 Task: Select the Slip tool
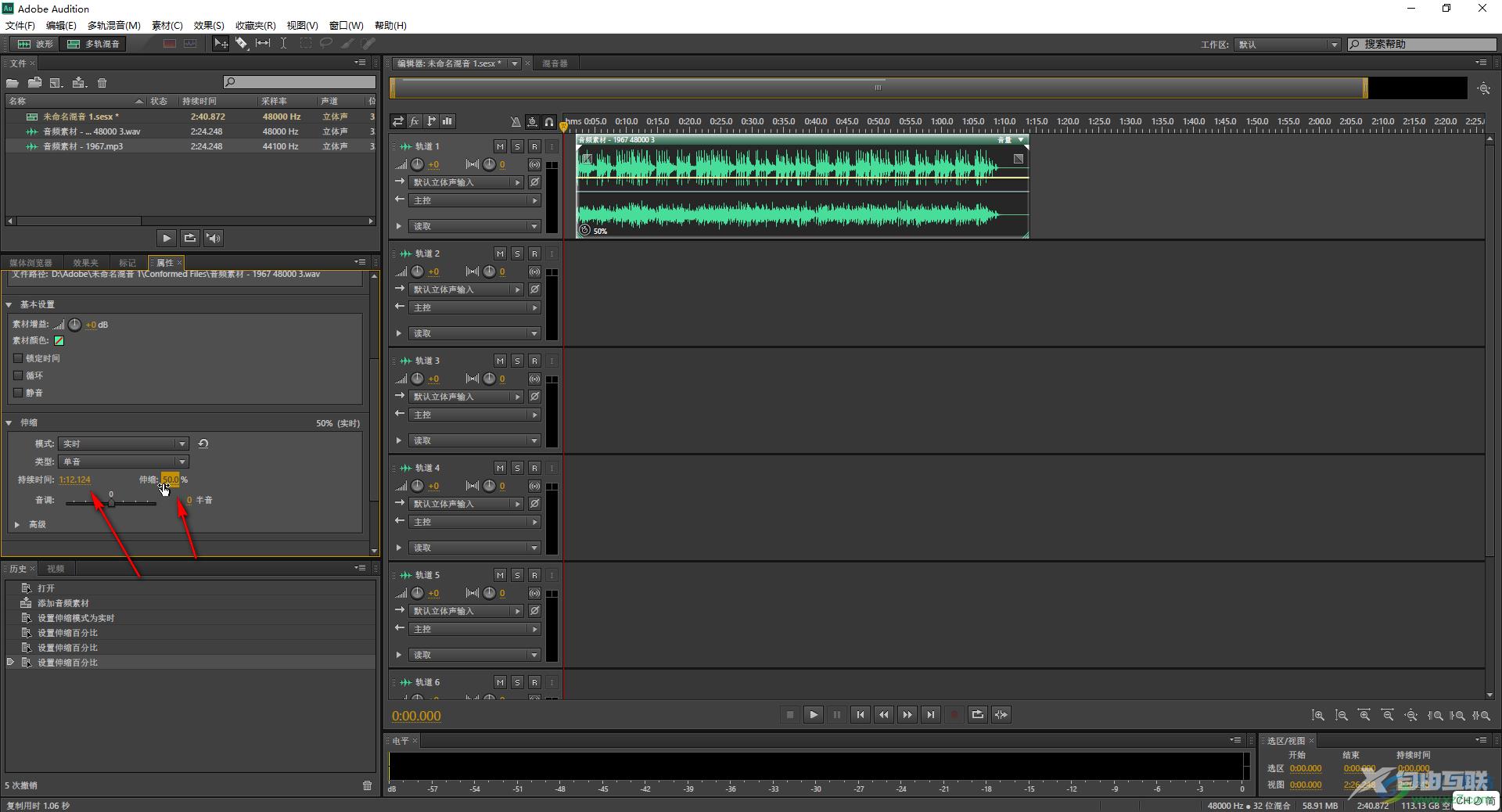pos(263,44)
